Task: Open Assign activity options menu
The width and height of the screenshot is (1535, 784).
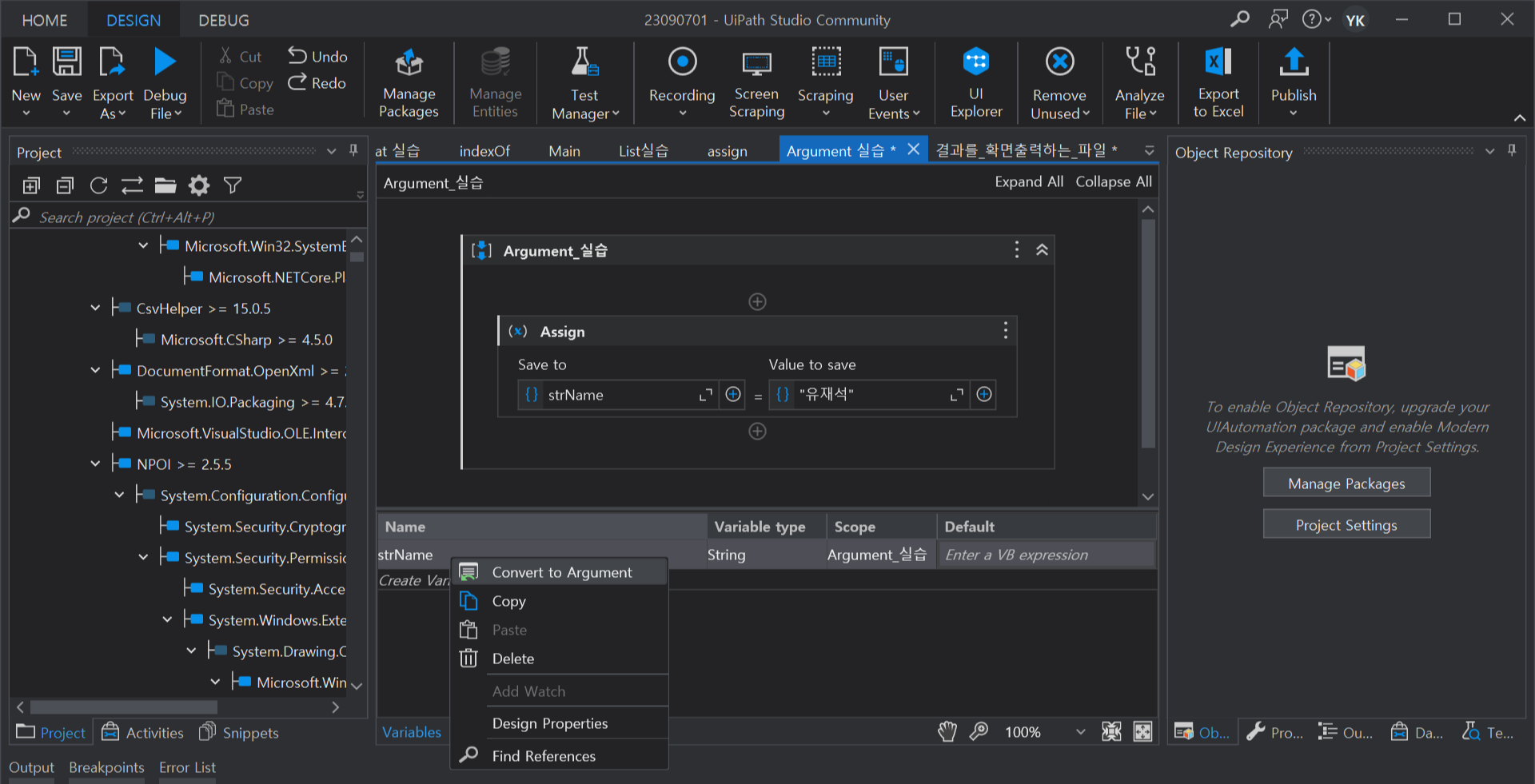Action: click(x=1006, y=331)
